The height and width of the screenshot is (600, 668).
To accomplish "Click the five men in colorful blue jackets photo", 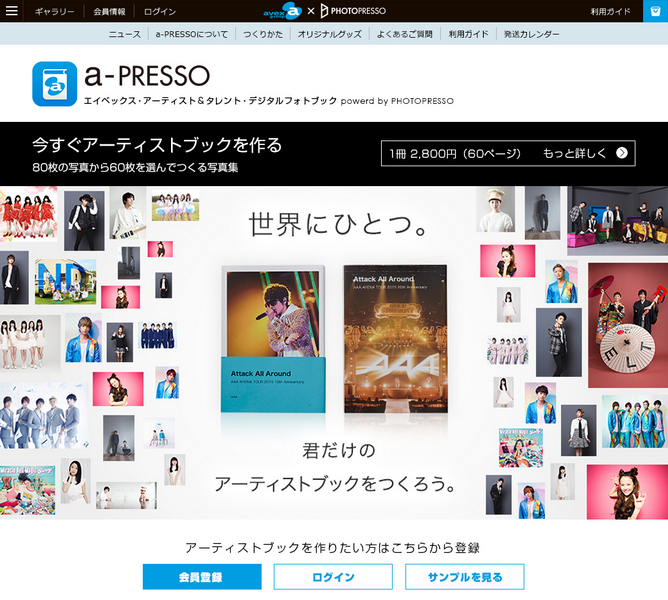I will pyautogui.click(x=635, y=421).
